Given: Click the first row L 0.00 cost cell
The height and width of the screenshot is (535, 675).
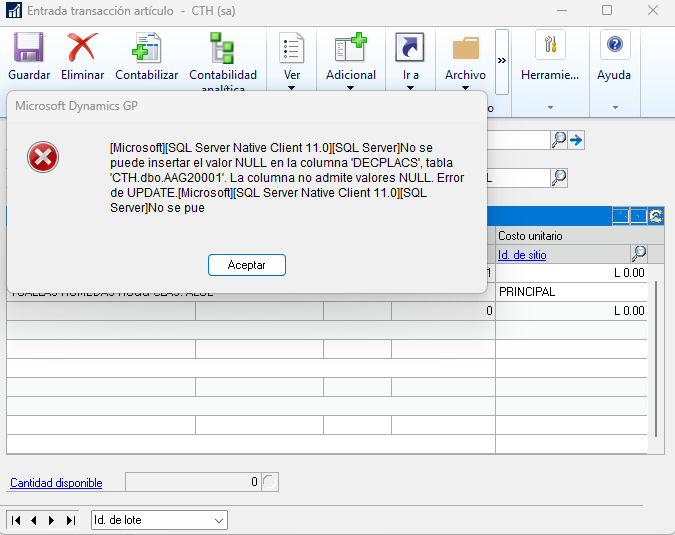Looking at the screenshot, I should click(572, 273).
